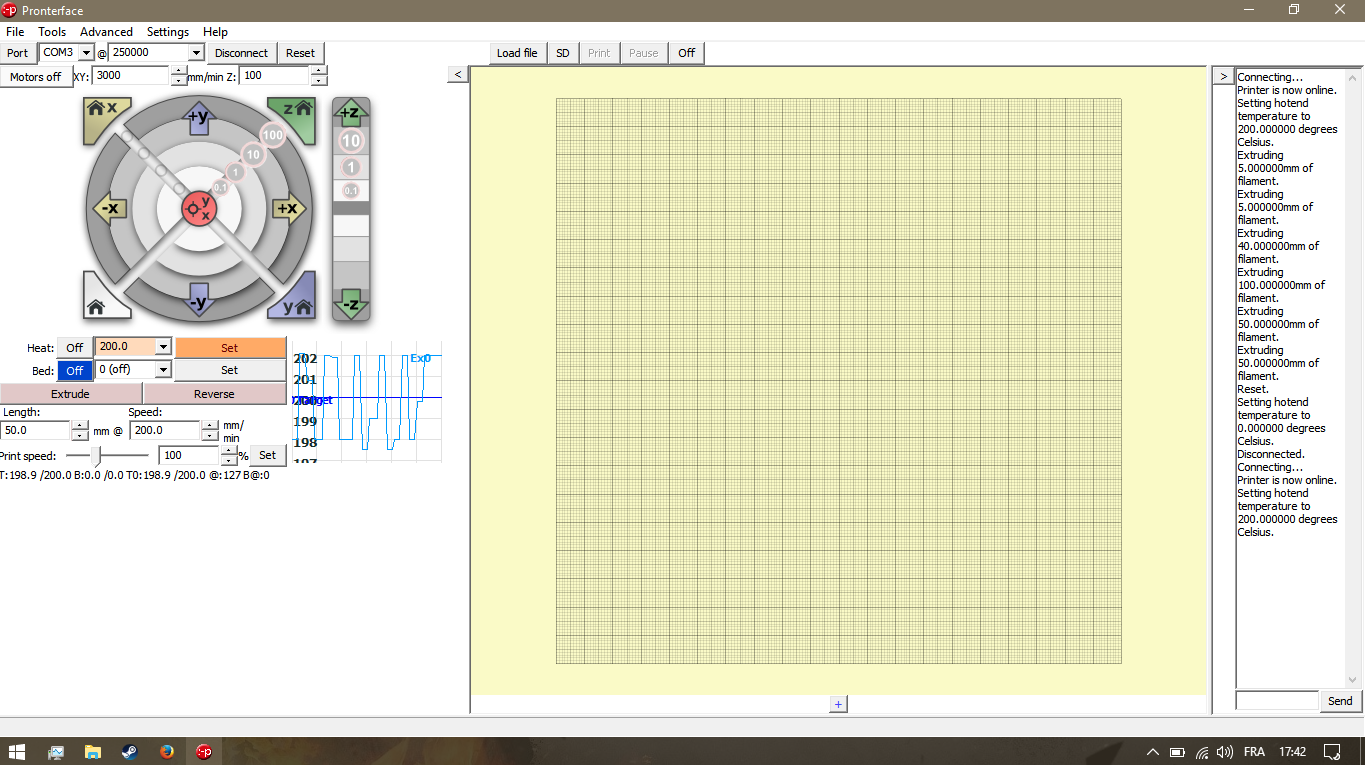Home all axes with the white house icon
Image resolution: width=1365 pixels, height=765 pixels.
point(100,302)
